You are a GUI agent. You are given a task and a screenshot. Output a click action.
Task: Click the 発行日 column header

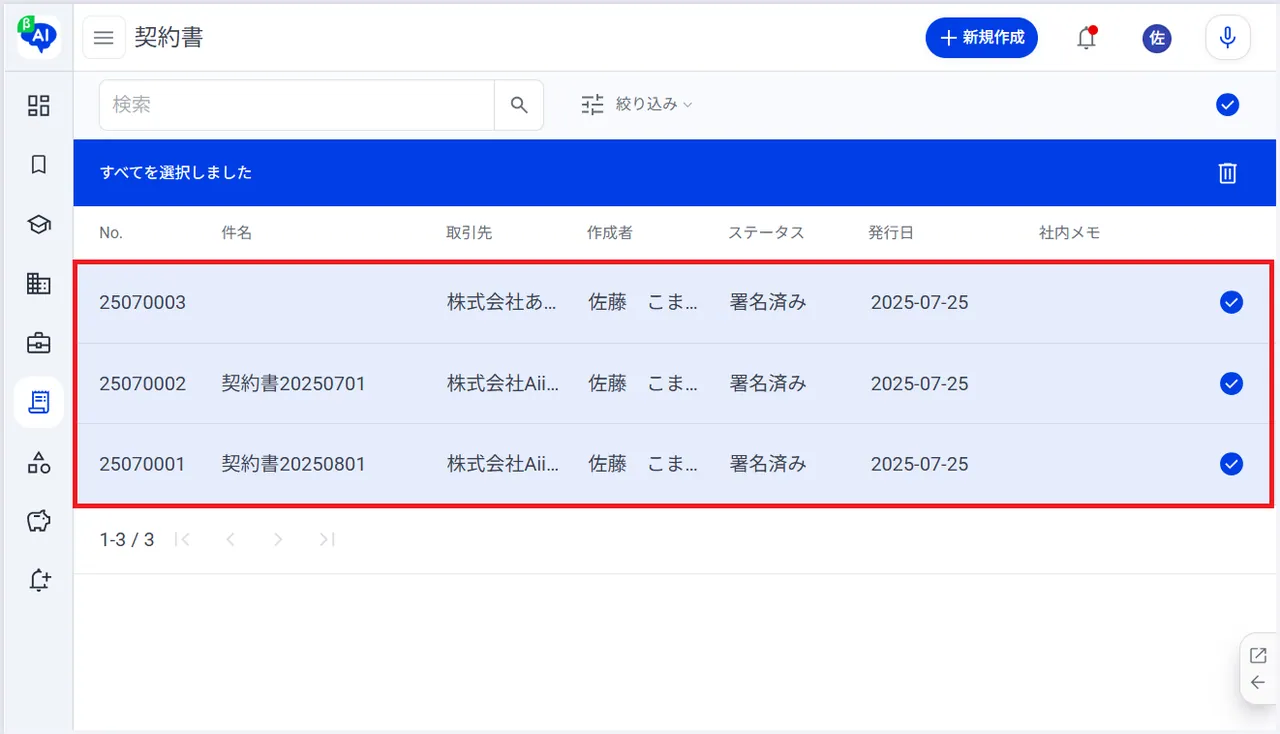[891, 233]
